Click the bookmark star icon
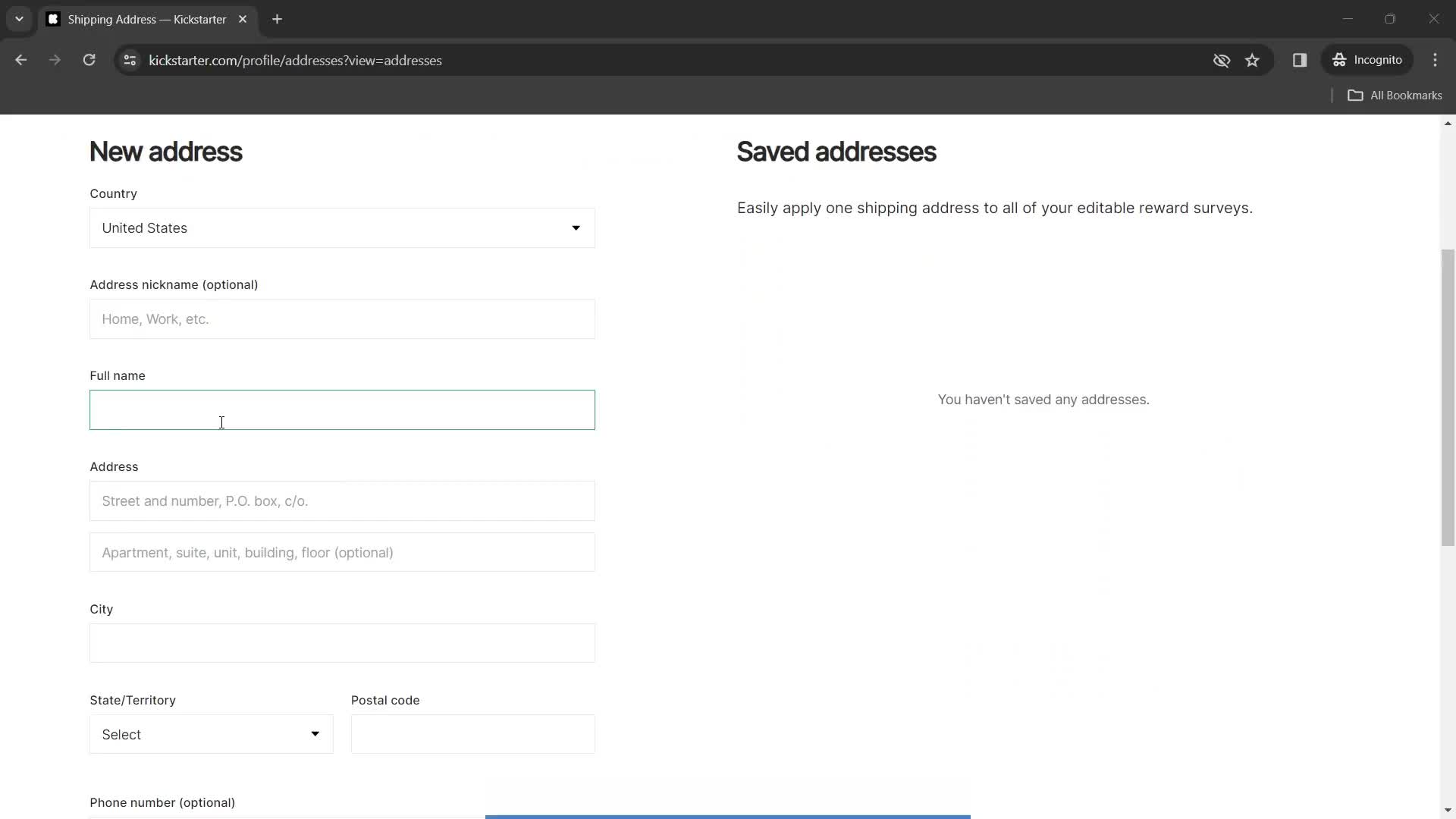 (x=1252, y=60)
